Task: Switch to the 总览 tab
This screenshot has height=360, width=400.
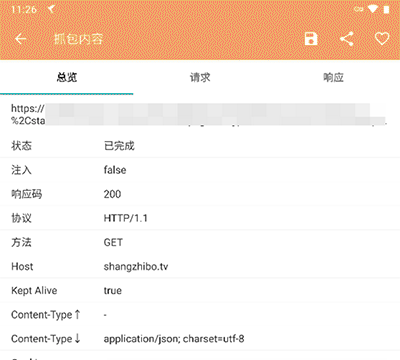Action: coord(67,77)
